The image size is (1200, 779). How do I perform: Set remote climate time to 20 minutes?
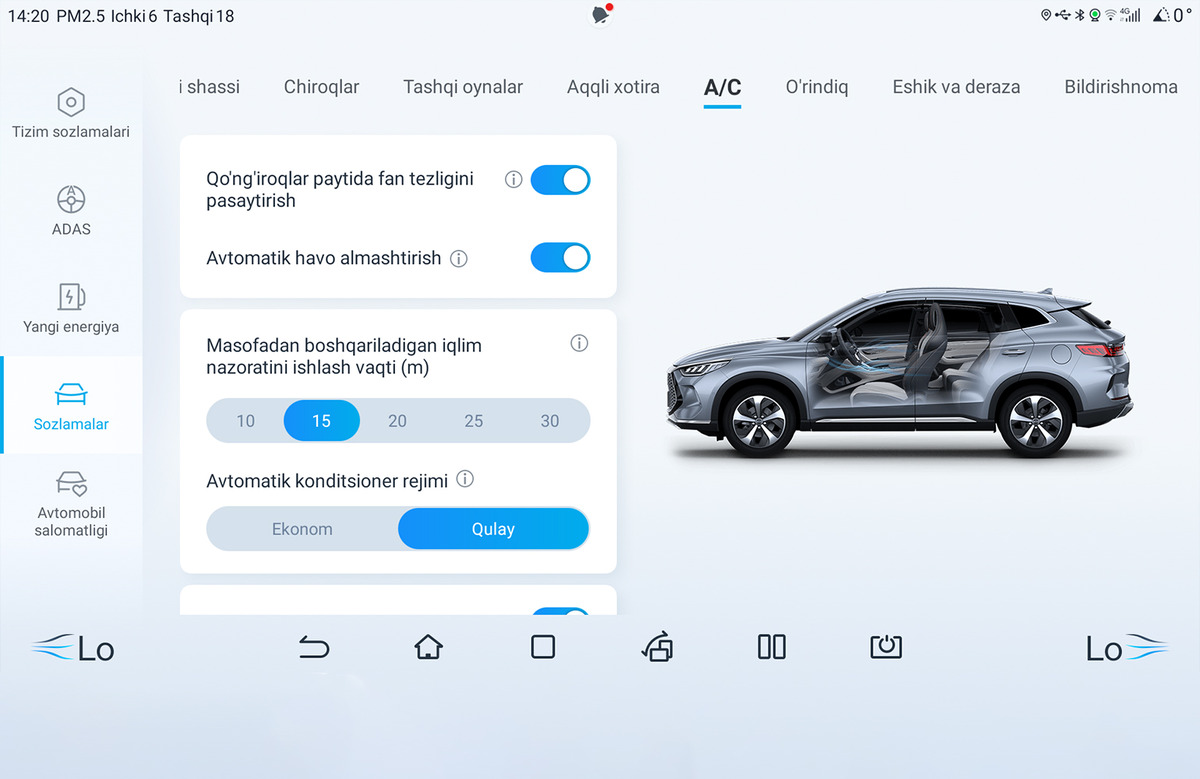click(397, 421)
